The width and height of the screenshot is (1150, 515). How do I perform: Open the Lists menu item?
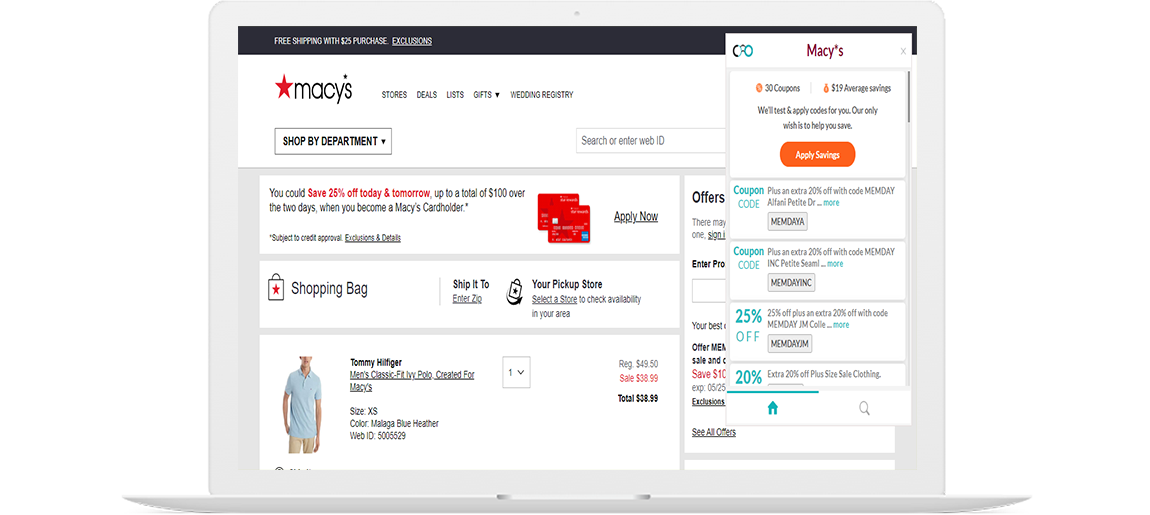tap(455, 95)
